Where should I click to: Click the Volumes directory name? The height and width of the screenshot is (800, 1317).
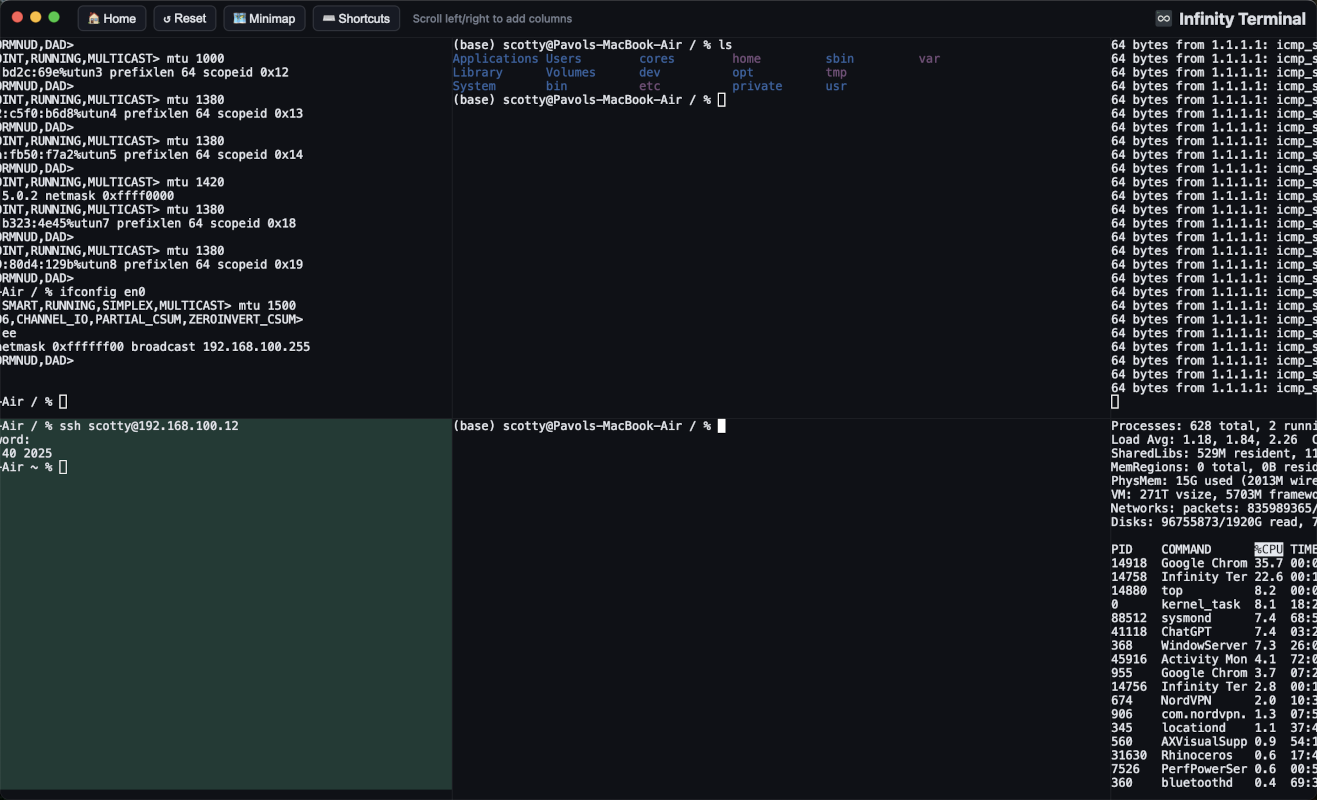[570, 73]
